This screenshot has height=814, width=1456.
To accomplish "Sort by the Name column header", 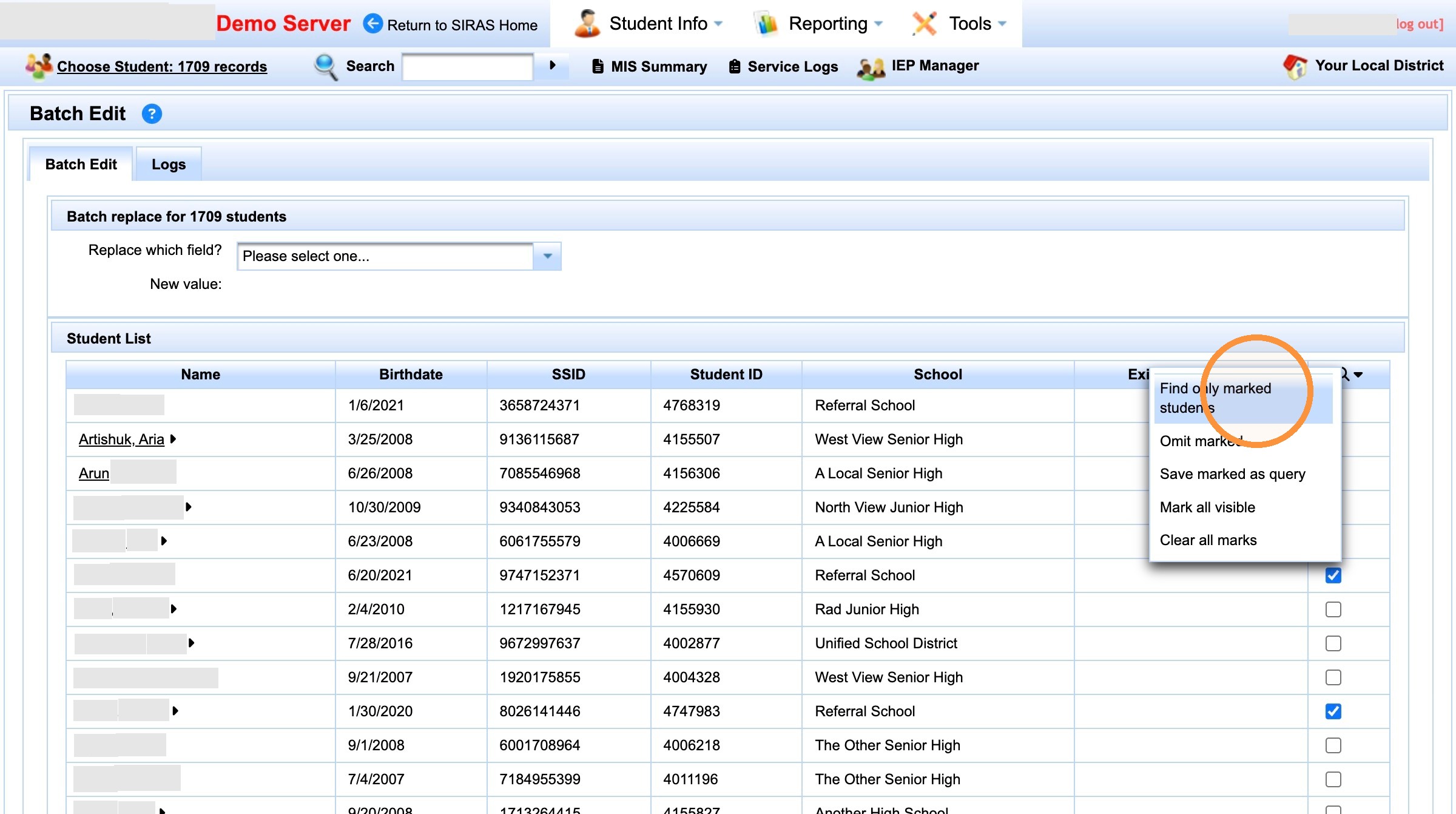I will [x=201, y=375].
